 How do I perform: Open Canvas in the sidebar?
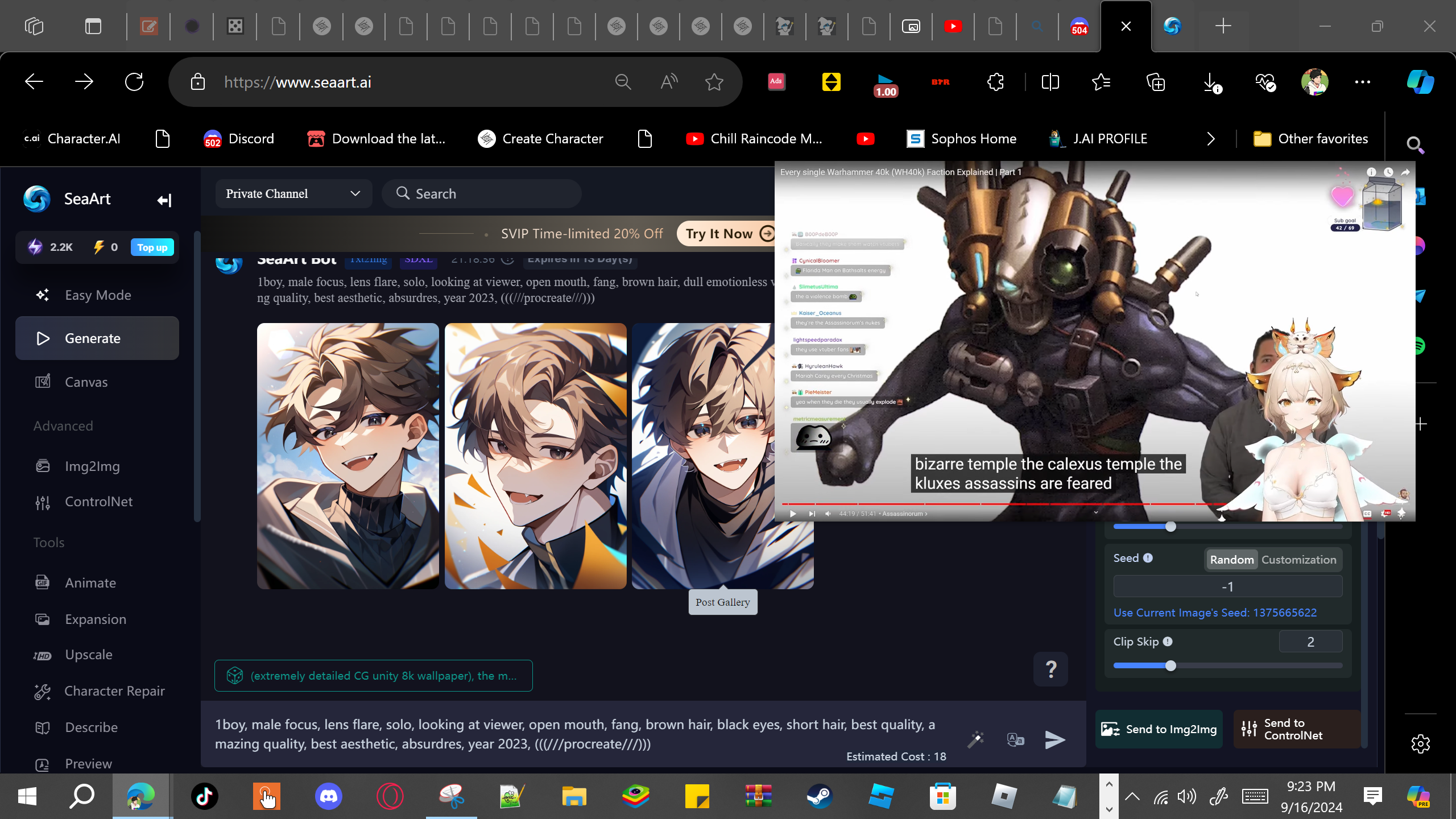[97, 382]
